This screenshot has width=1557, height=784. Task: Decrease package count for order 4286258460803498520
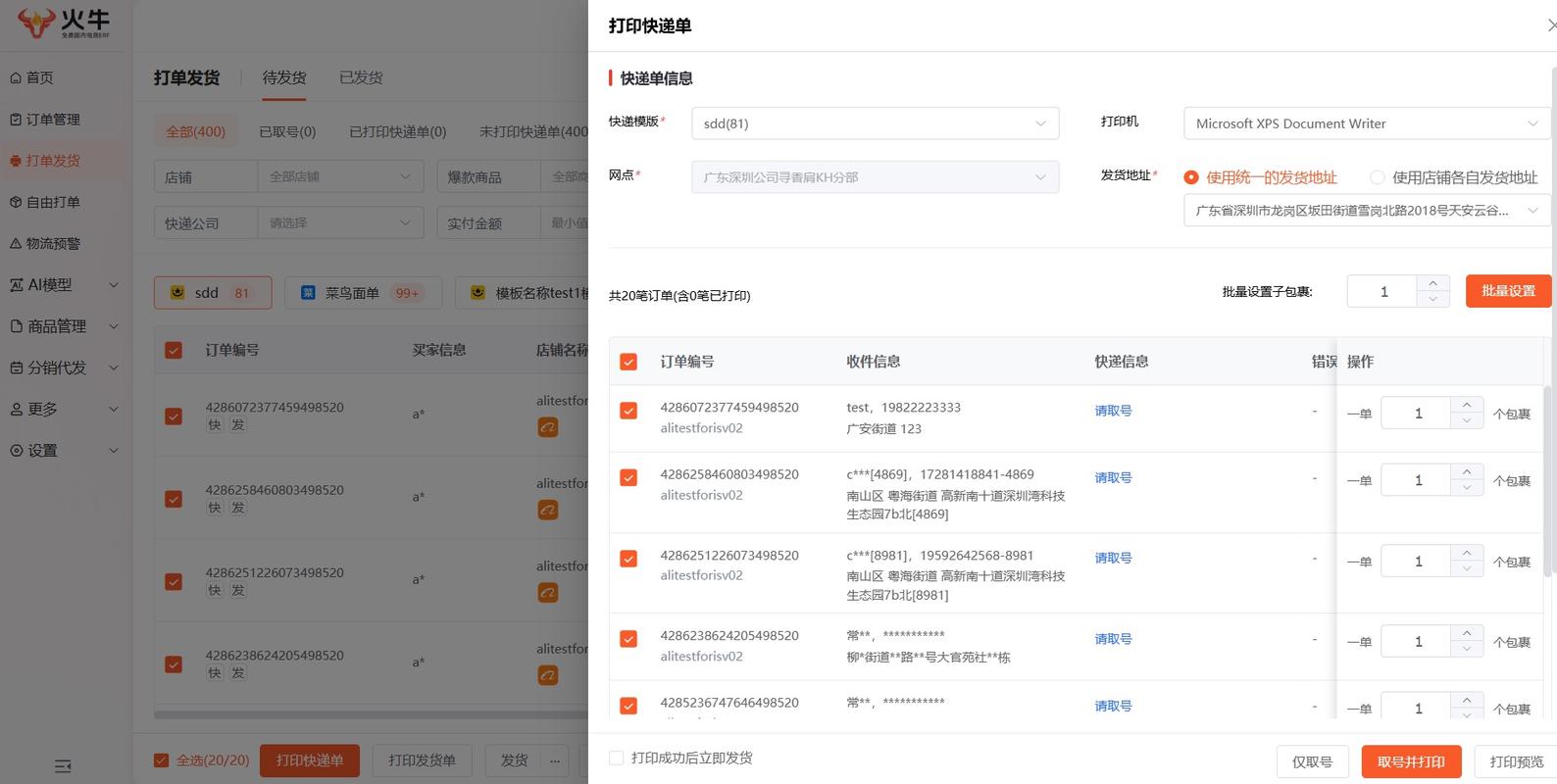point(1467,488)
